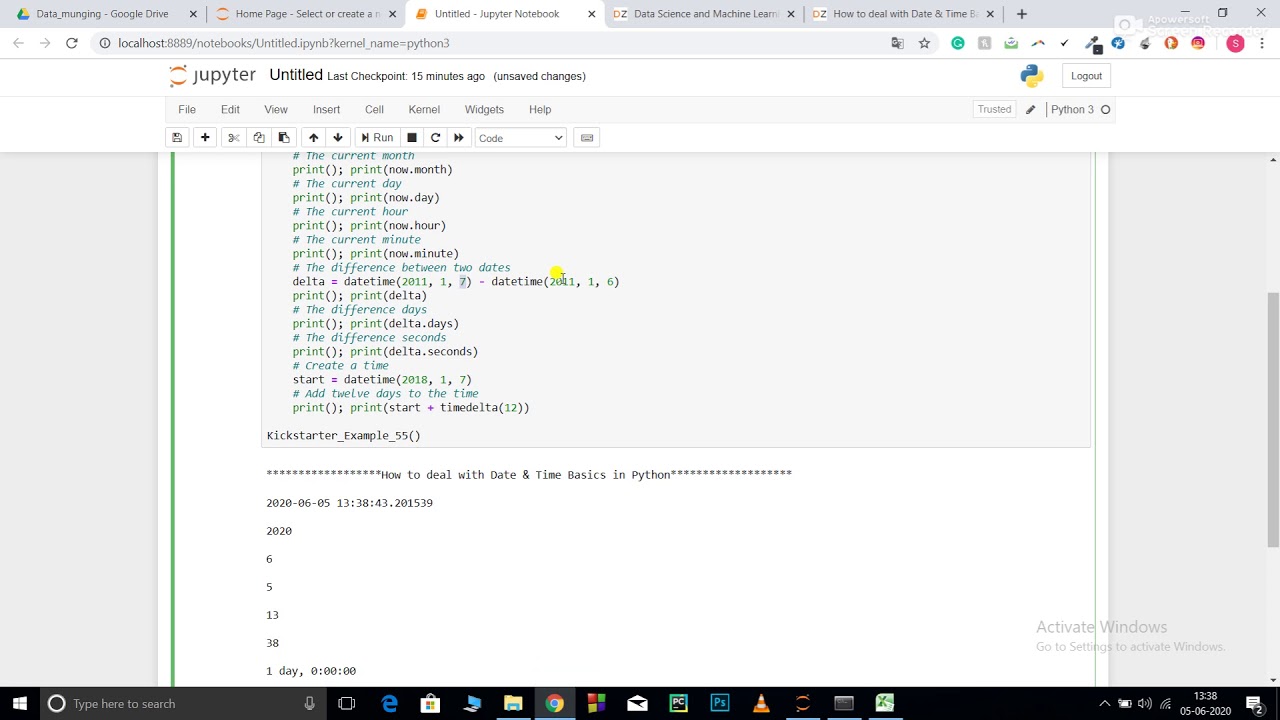
Task: Cut the selected cell with scissors icon
Action: (x=233, y=138)
